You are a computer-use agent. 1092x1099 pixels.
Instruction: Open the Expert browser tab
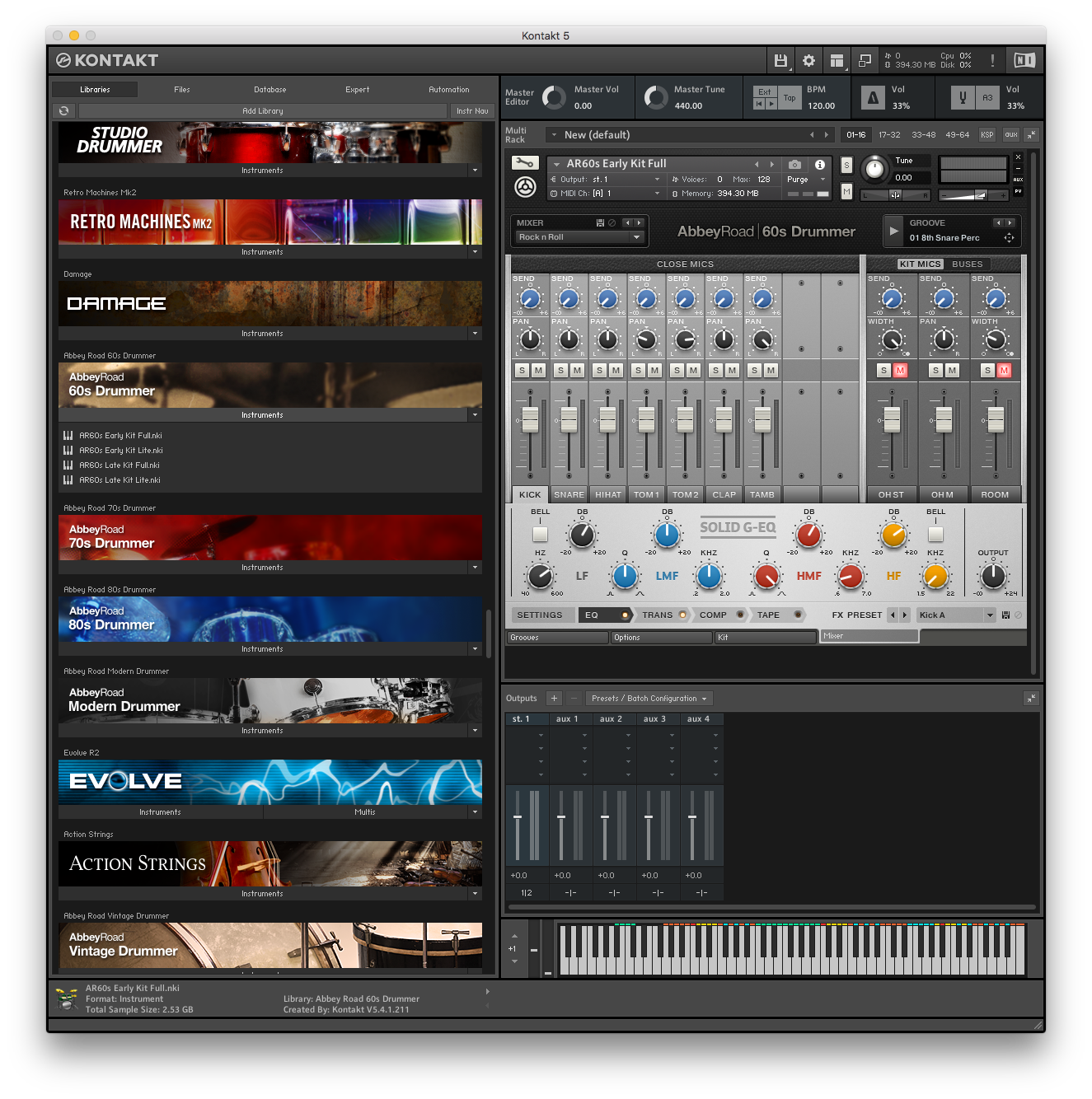358,90
